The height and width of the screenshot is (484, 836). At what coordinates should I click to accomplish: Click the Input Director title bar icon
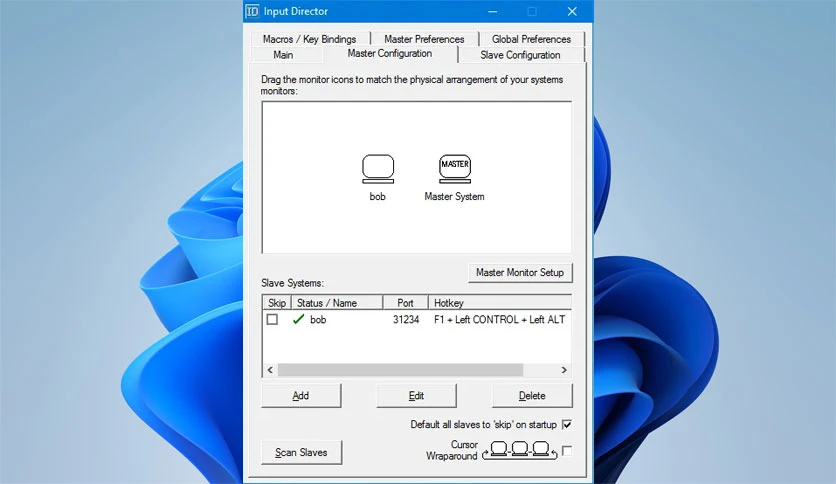tap(252, 11)
